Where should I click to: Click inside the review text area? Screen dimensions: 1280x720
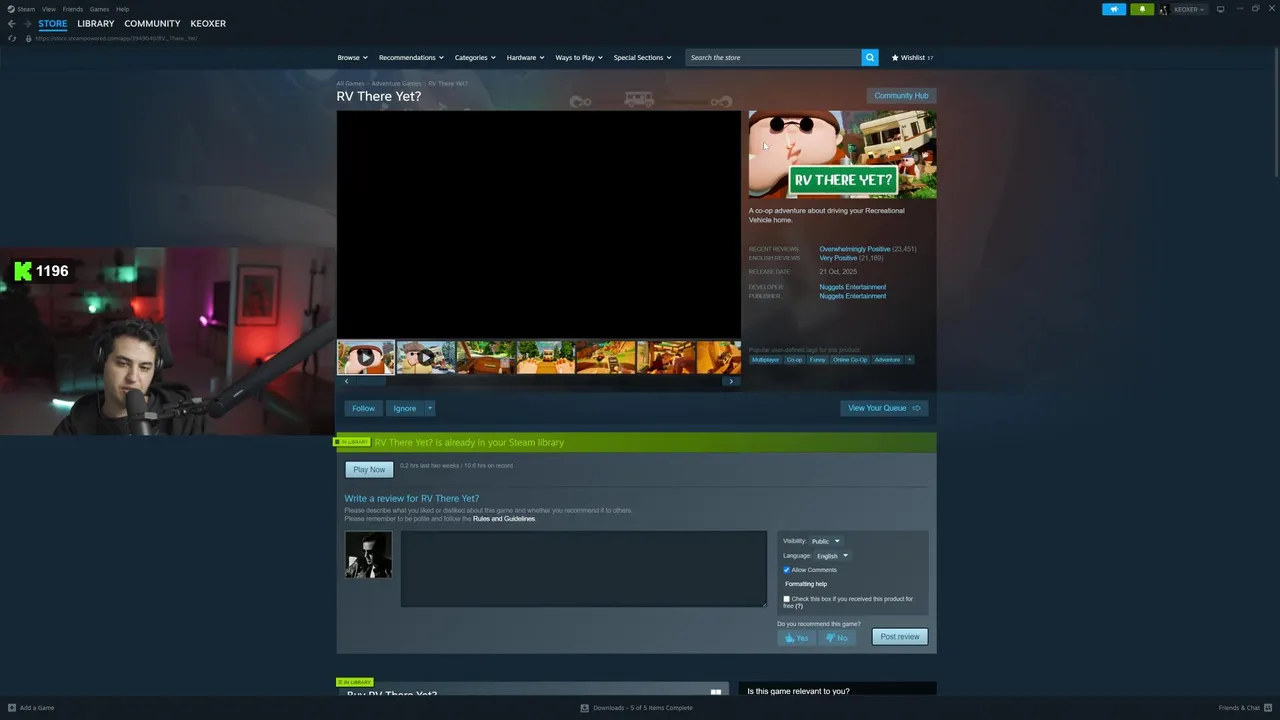tap(584, 569)
